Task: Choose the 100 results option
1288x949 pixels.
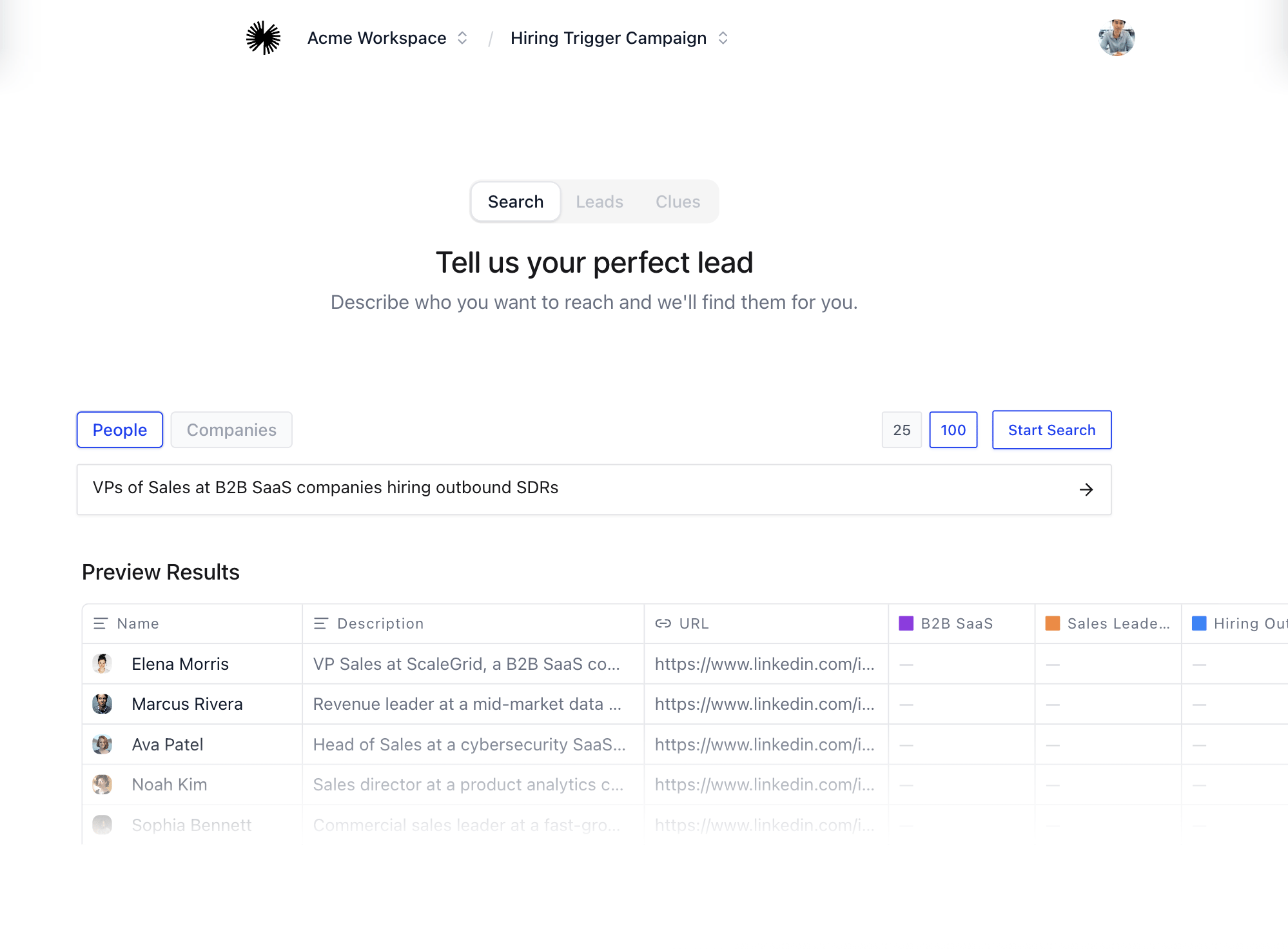Action: click(x=953, y=430)
